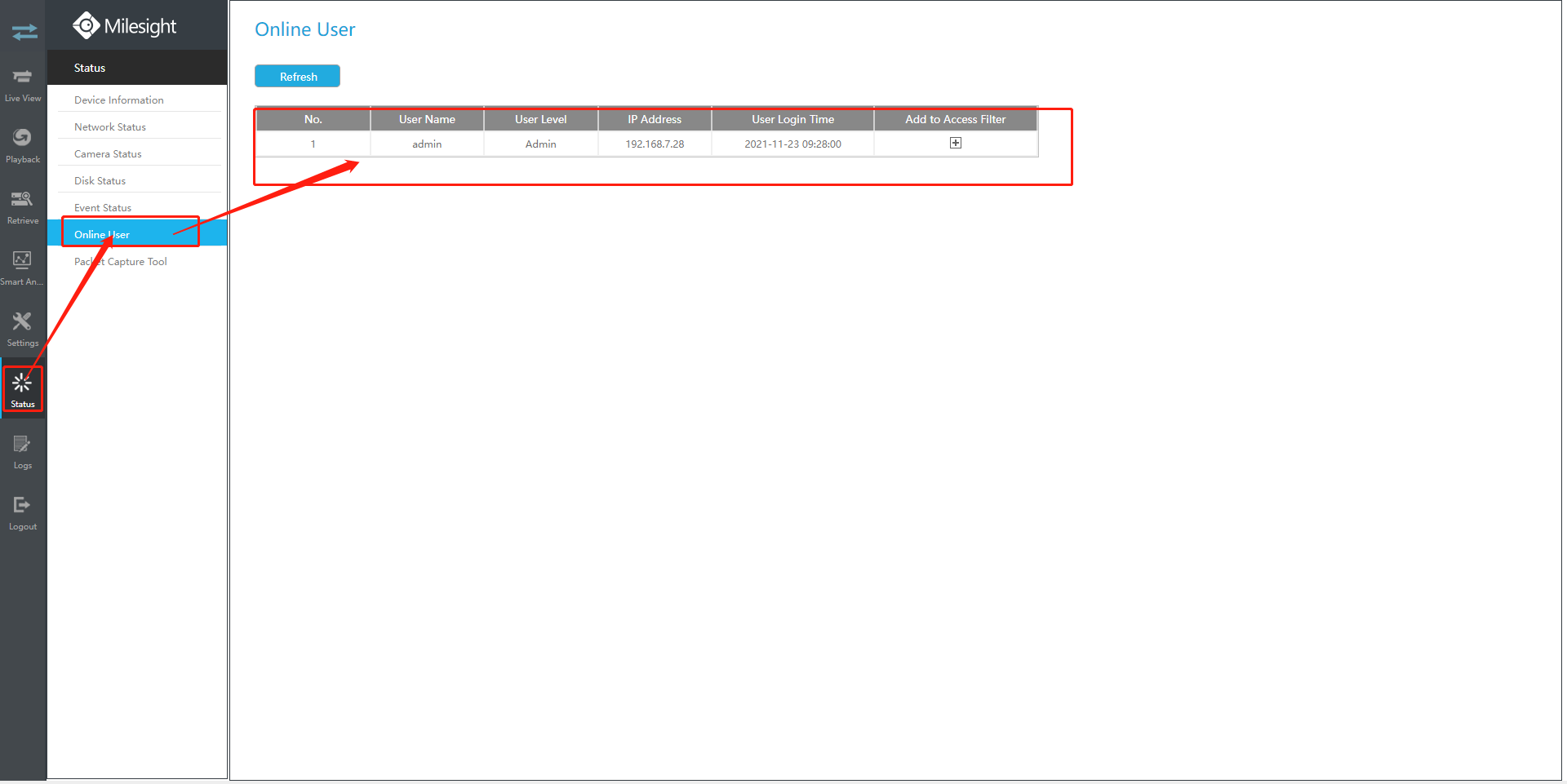
Task: Select IP address 192.168.7.28
Action: (655, 144)
